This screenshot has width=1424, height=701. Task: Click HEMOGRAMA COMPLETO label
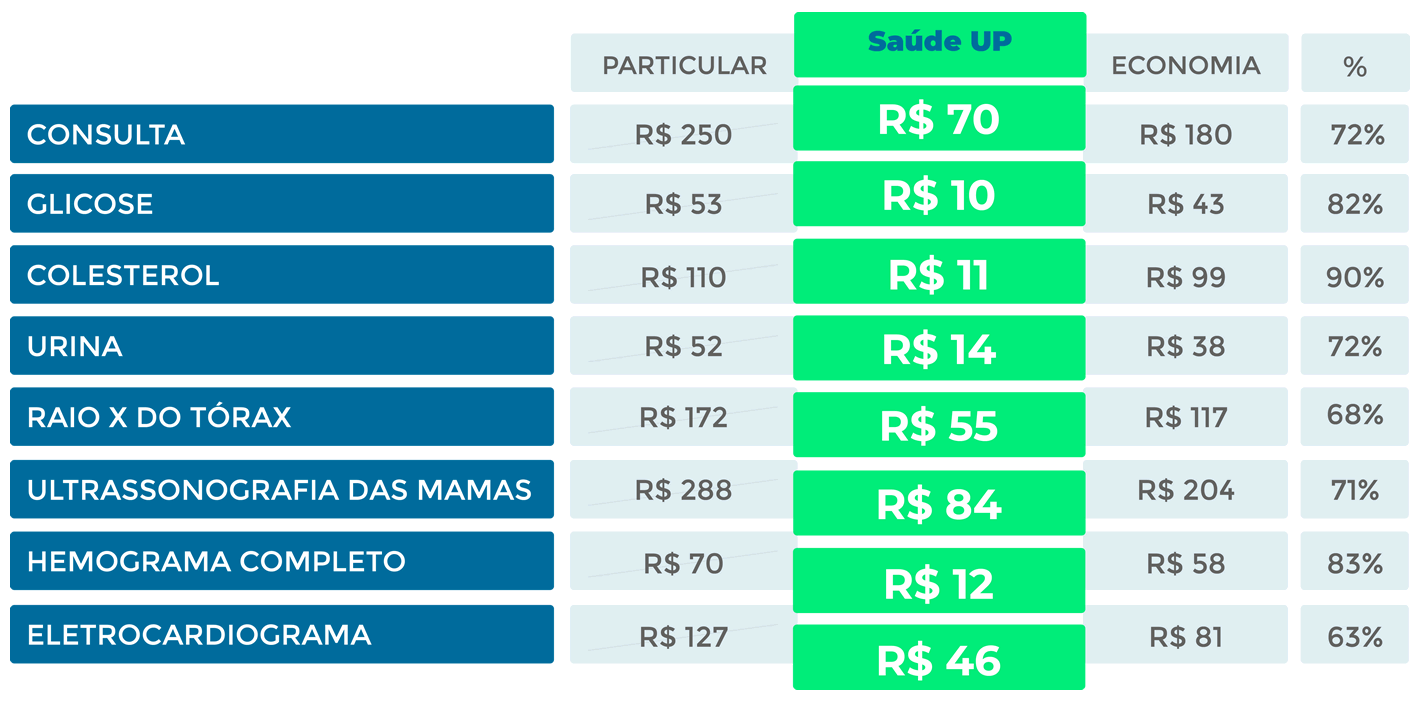click(281, 561)
